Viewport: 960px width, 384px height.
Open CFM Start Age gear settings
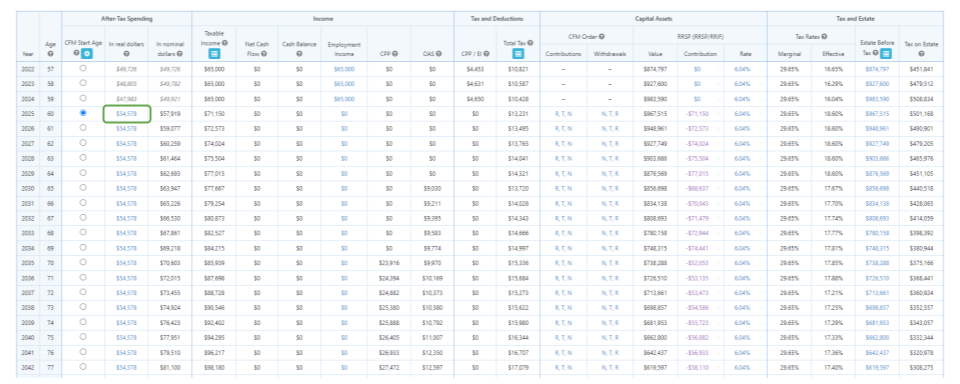pos(87,54)
